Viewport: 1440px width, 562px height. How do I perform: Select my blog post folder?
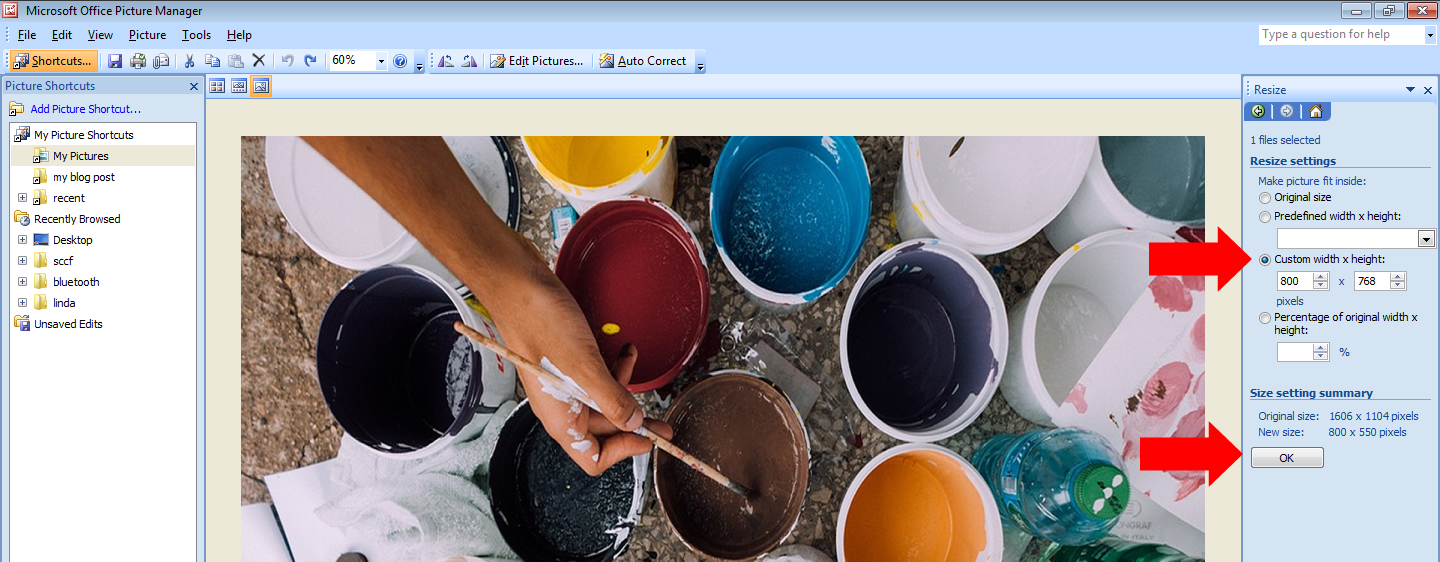[84, 177]
